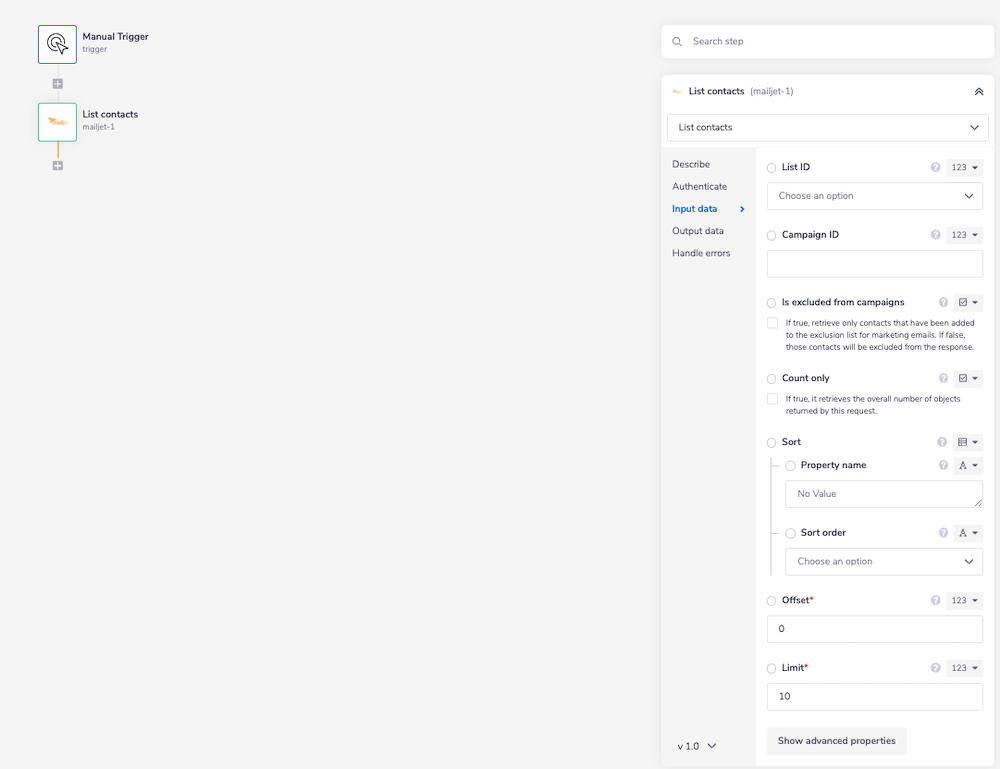Show help for Sort order field
Screen dimensions: 1000x769
click(x=943, y=533)
